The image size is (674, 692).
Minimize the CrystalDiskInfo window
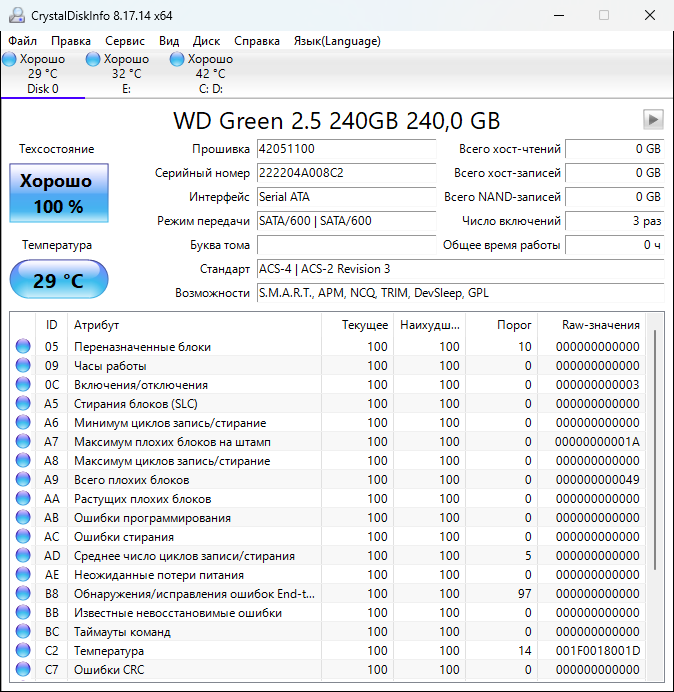tap(559, 15)
